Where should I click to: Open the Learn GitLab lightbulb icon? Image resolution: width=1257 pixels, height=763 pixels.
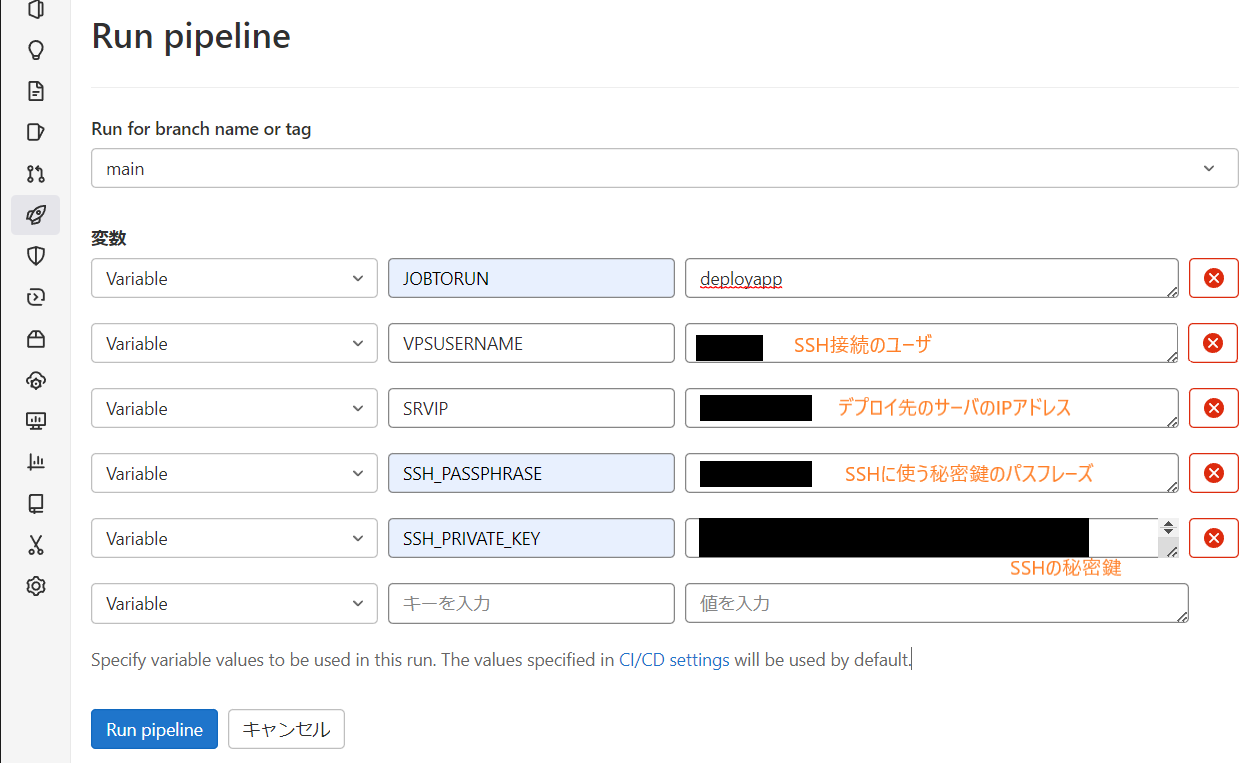(x=36, y=50)
